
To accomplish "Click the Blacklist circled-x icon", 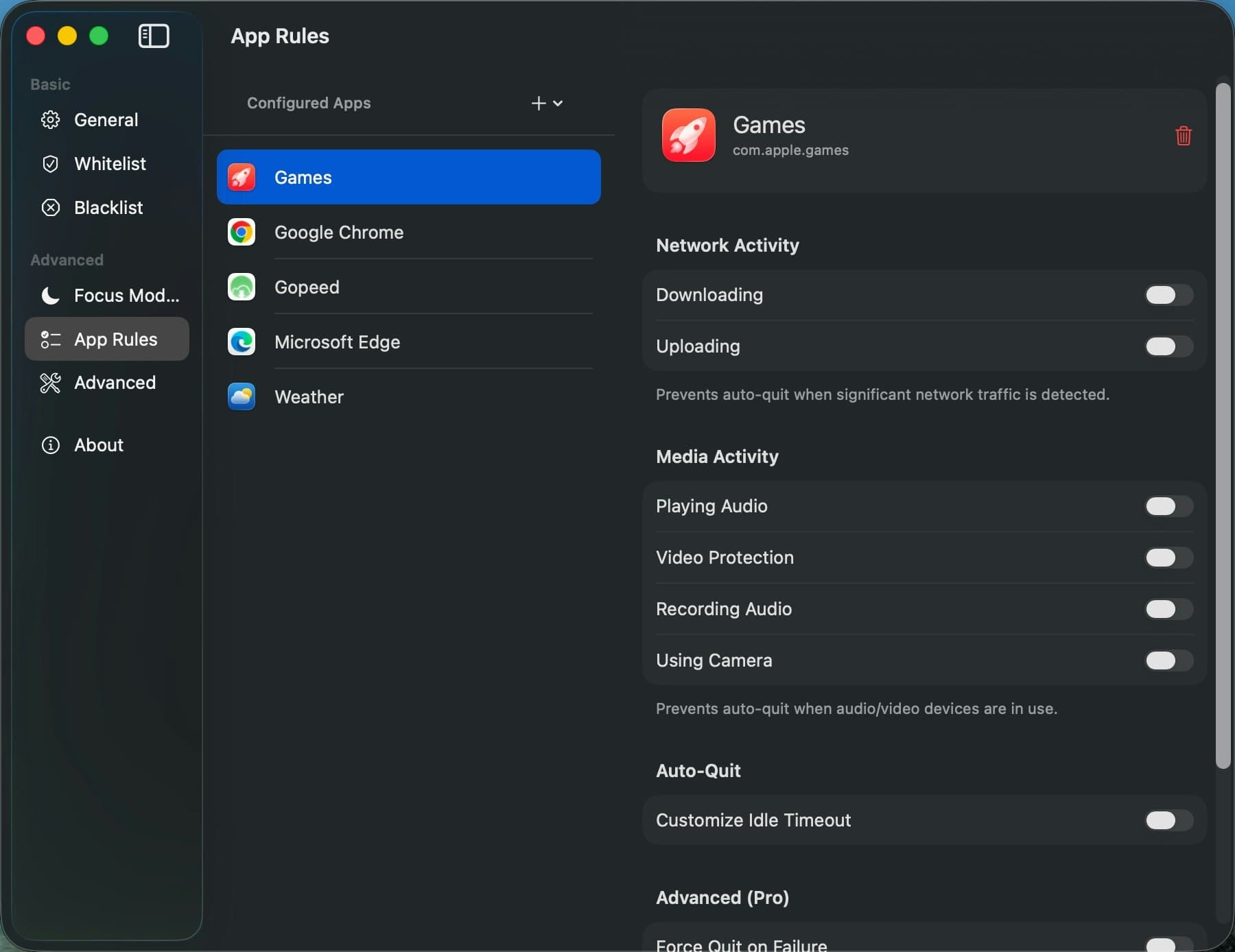I will pos(51,208).
